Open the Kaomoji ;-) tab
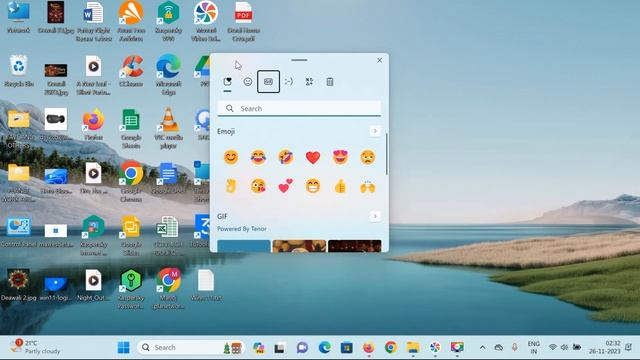The height and width of the screenshot is (360, 640). [289, 82]
